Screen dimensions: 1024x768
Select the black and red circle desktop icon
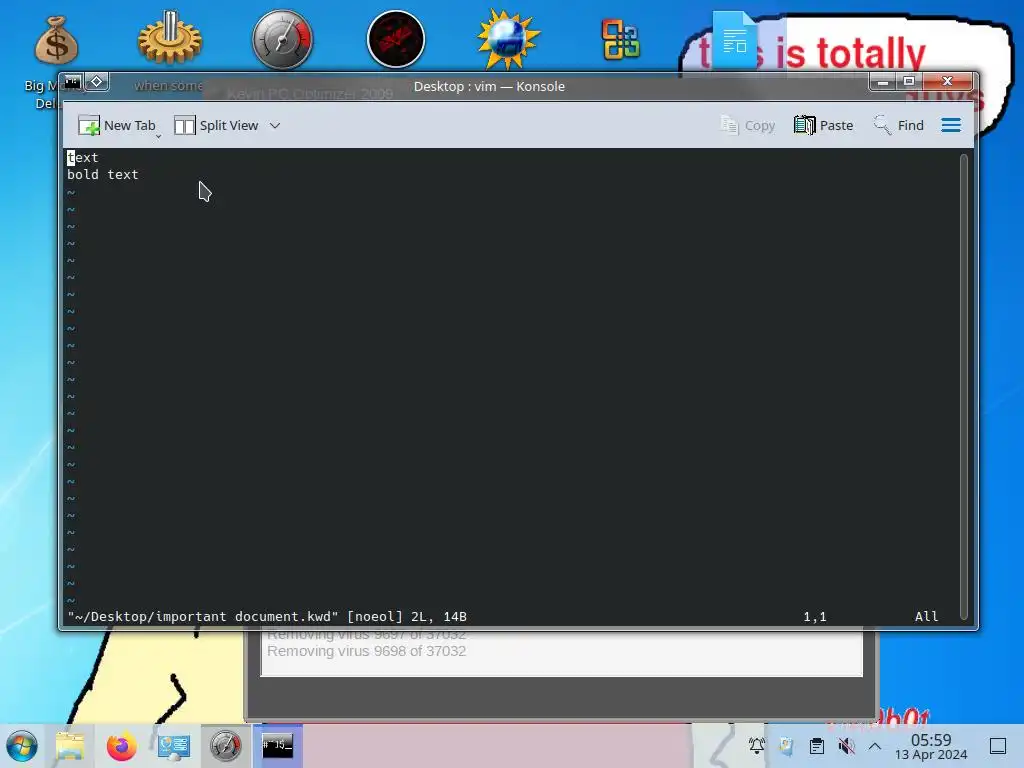coord(396,39)
